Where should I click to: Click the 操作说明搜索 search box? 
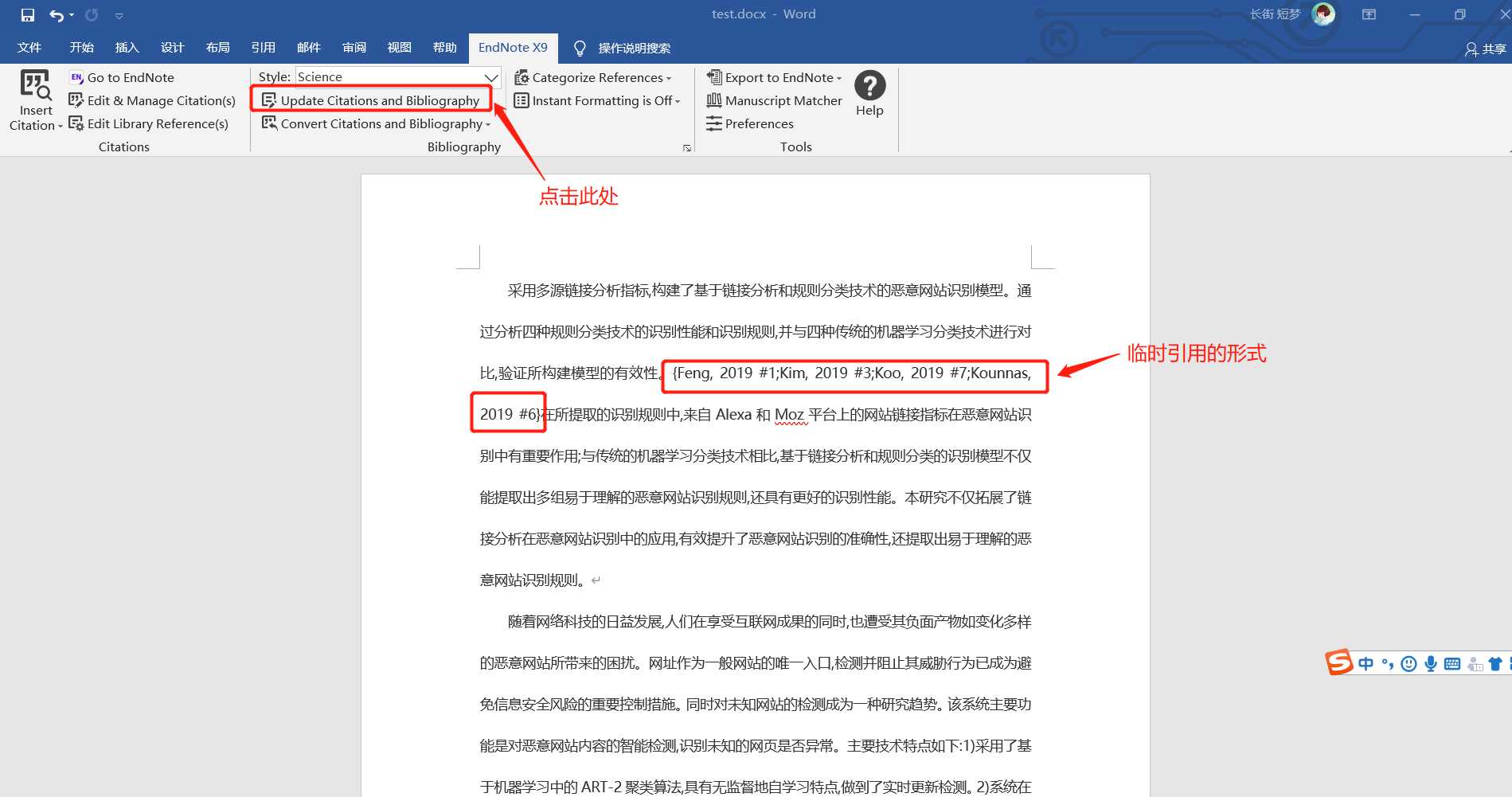(634, 49)
